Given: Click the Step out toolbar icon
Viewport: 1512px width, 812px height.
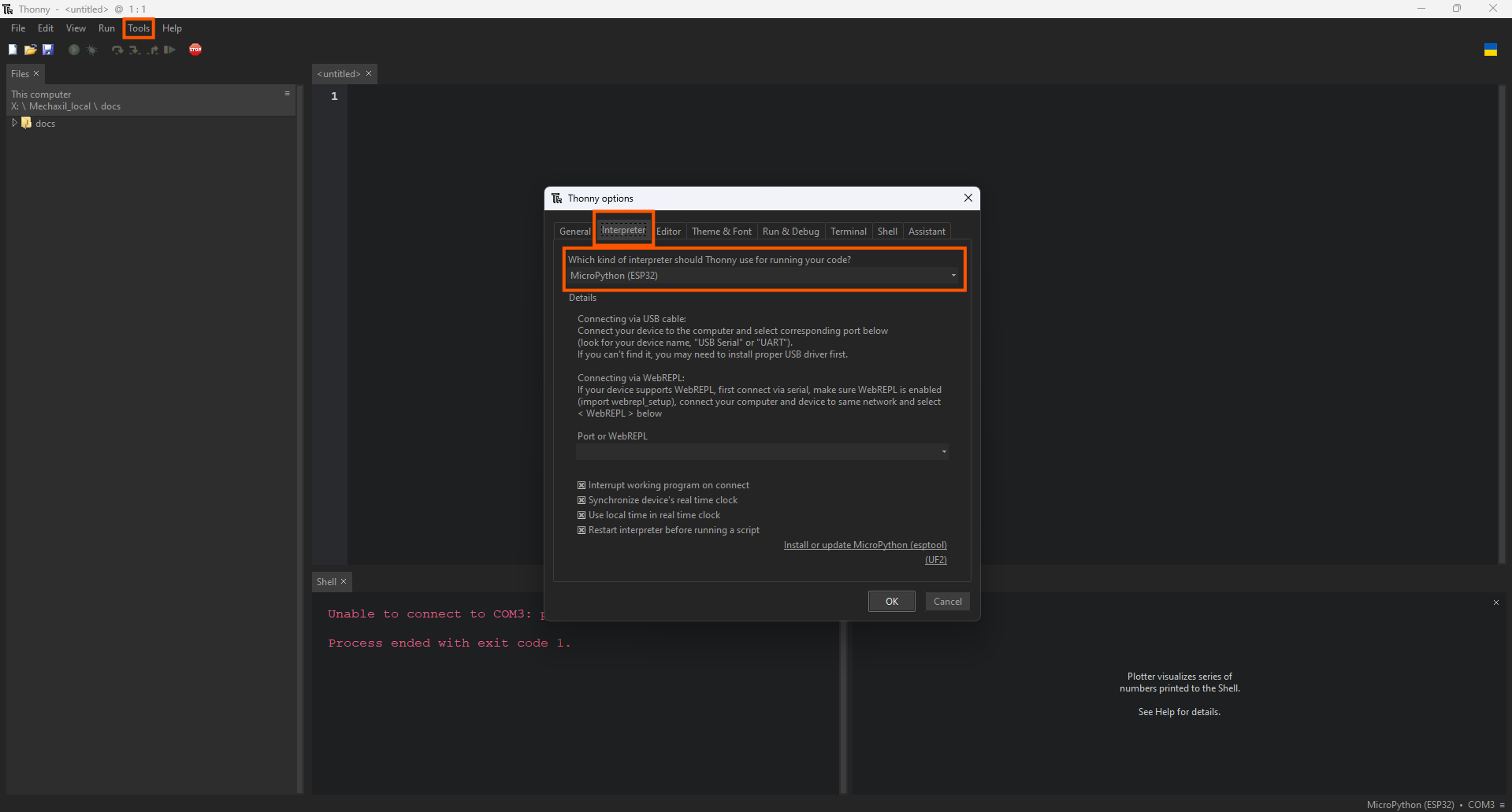Looking at the screenshot, I should click(152, 50).
